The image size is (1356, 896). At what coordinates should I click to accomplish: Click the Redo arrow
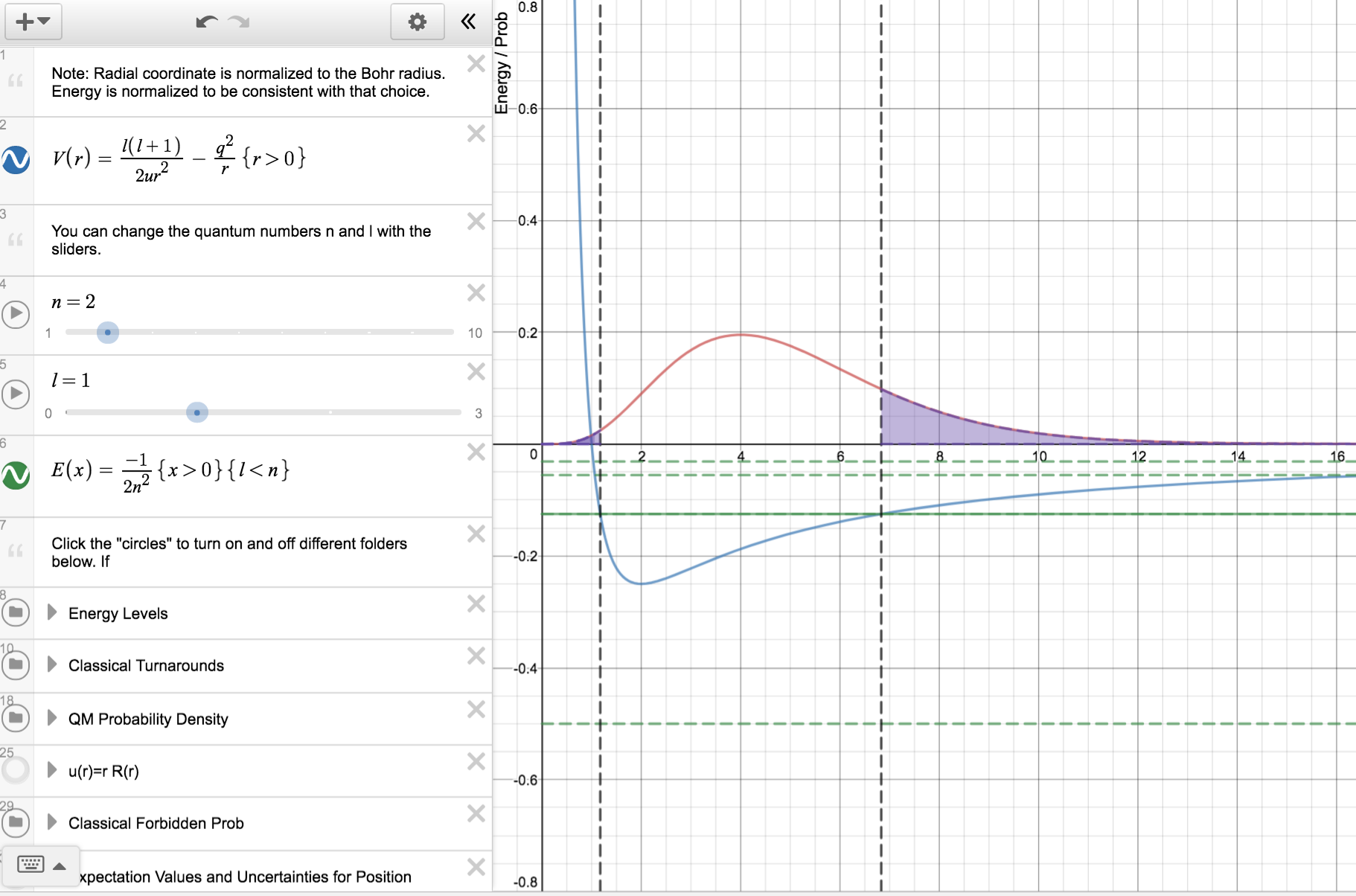coord(240,22)
